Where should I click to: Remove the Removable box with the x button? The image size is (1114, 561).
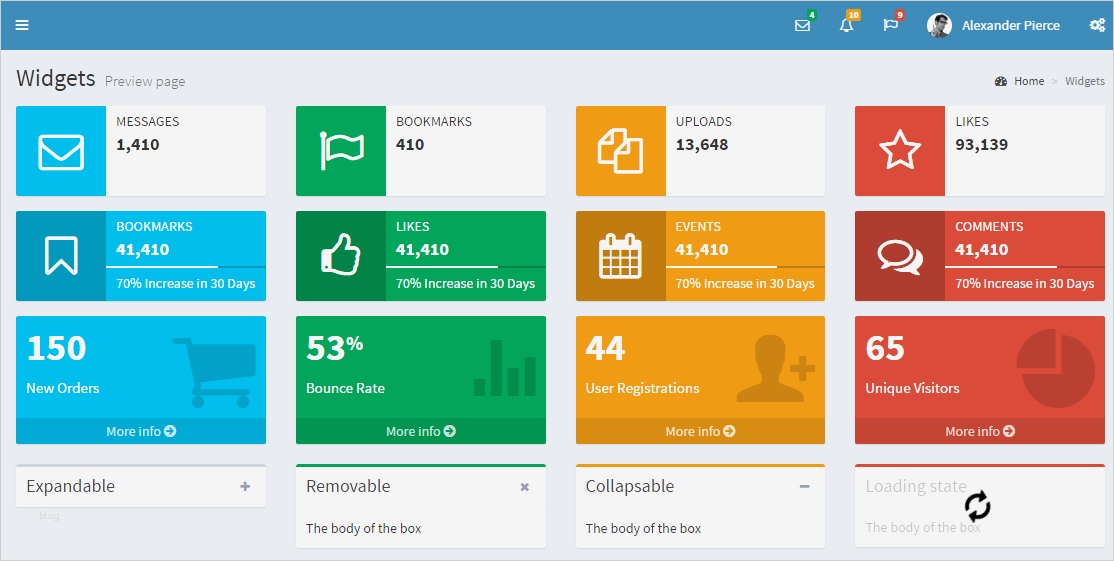[x=525, y=487]
